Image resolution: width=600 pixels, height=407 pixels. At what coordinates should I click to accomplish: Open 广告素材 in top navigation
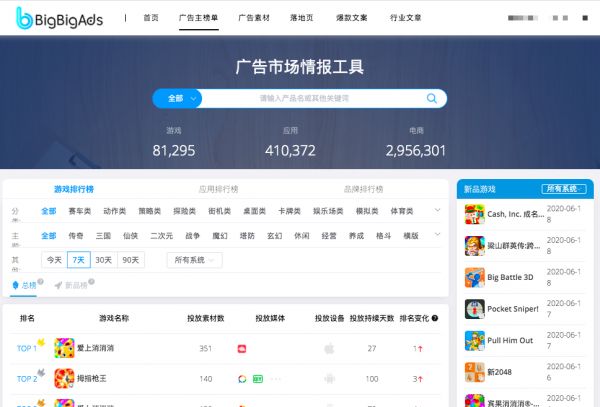tap(254, 18)
